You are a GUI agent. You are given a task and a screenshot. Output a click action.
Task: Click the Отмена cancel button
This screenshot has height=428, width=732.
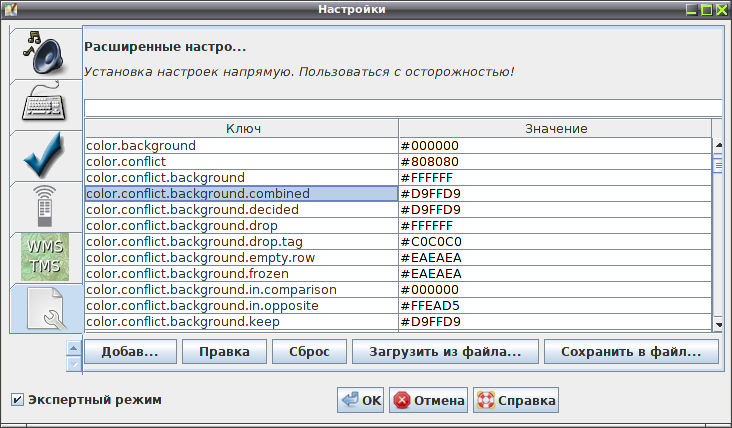[x=429, y=400]
